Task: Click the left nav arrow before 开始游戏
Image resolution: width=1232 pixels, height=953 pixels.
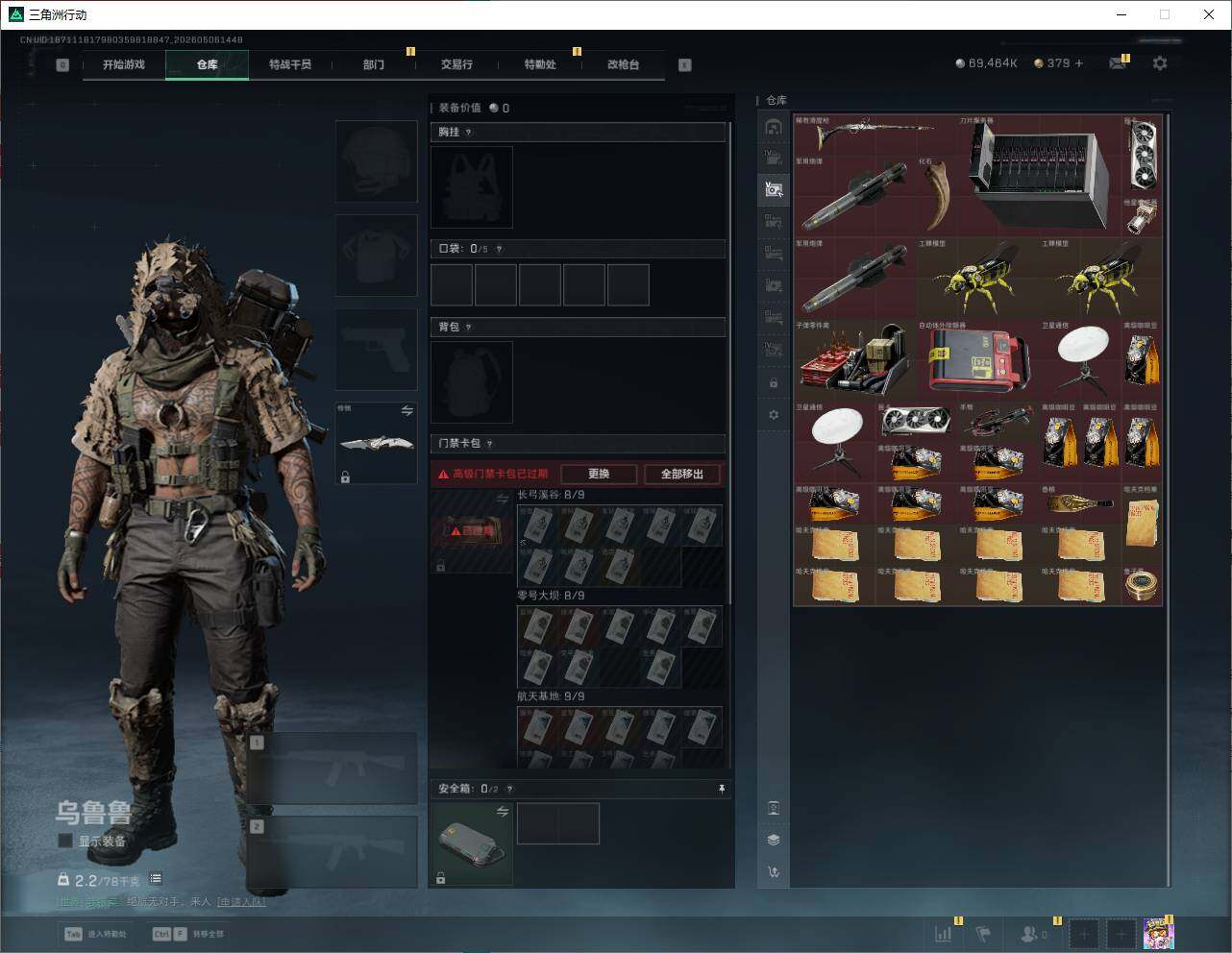Action: coord(62,64)
